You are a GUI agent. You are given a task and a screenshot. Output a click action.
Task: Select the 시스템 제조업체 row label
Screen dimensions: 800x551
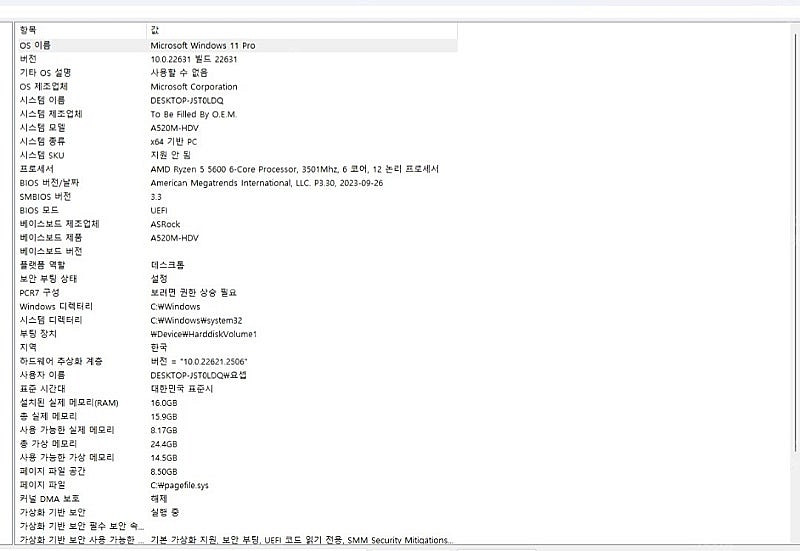coord(51,114)
